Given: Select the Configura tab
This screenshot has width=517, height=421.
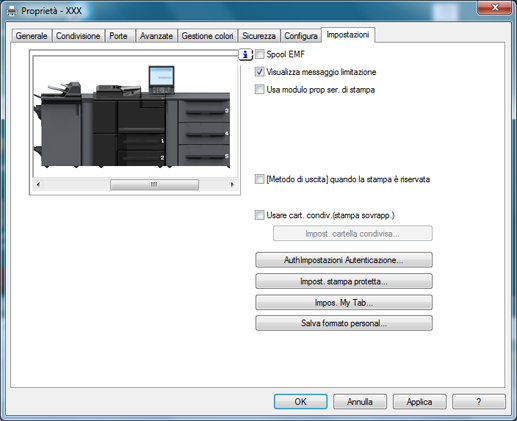Looking at the screenshot, I should [301, 36].
